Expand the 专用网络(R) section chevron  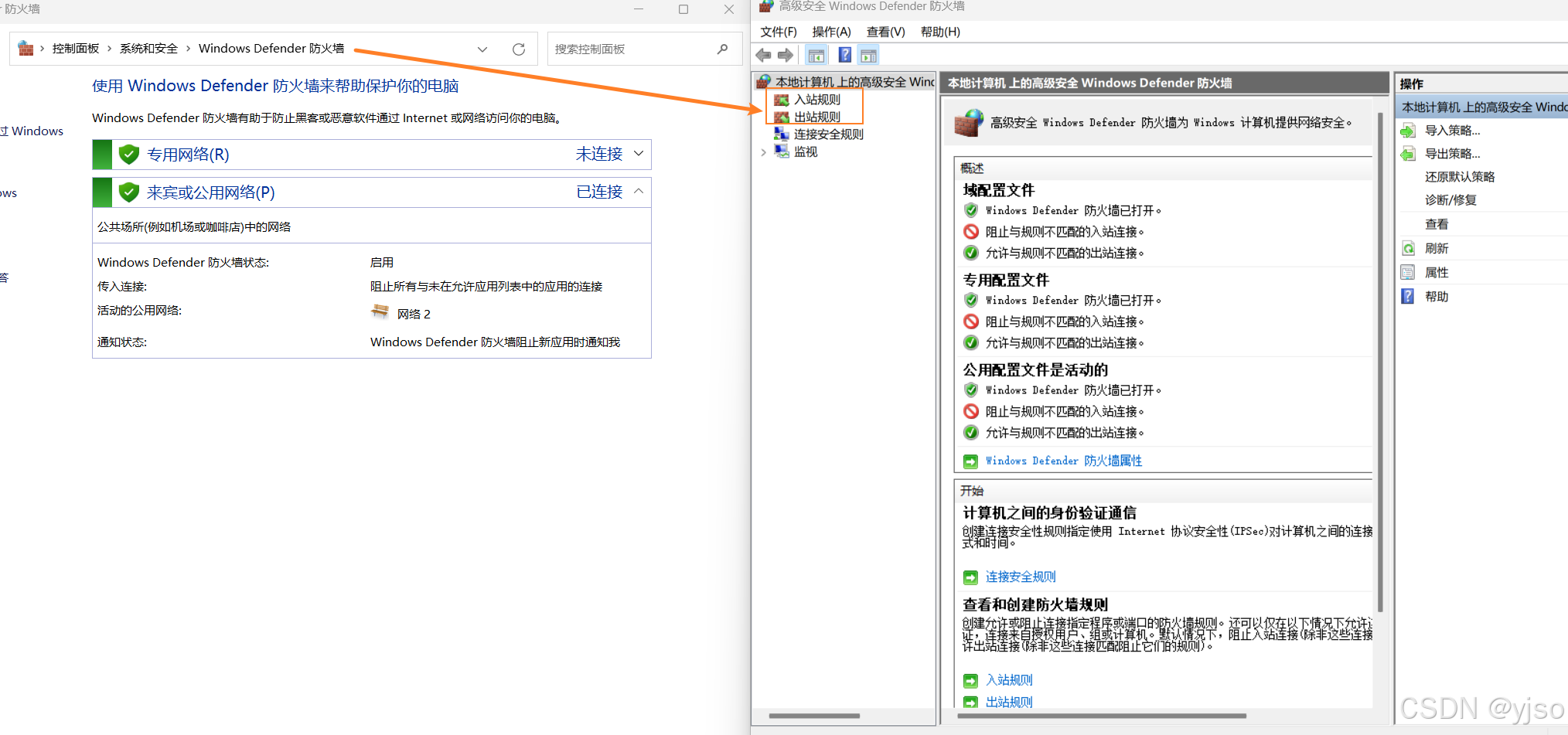pos(639,154)
